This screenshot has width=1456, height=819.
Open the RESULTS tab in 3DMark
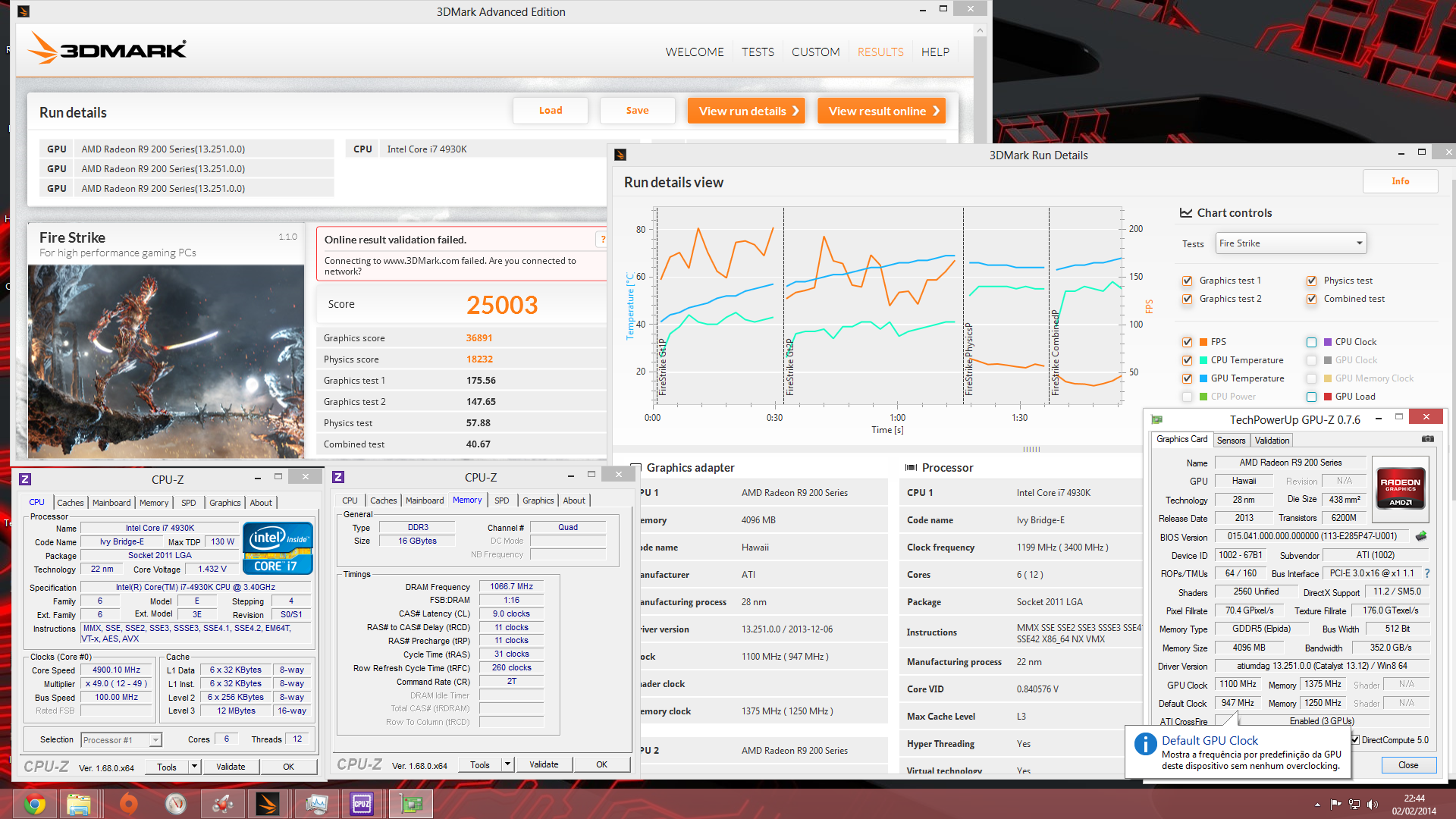tap(880, 52)
